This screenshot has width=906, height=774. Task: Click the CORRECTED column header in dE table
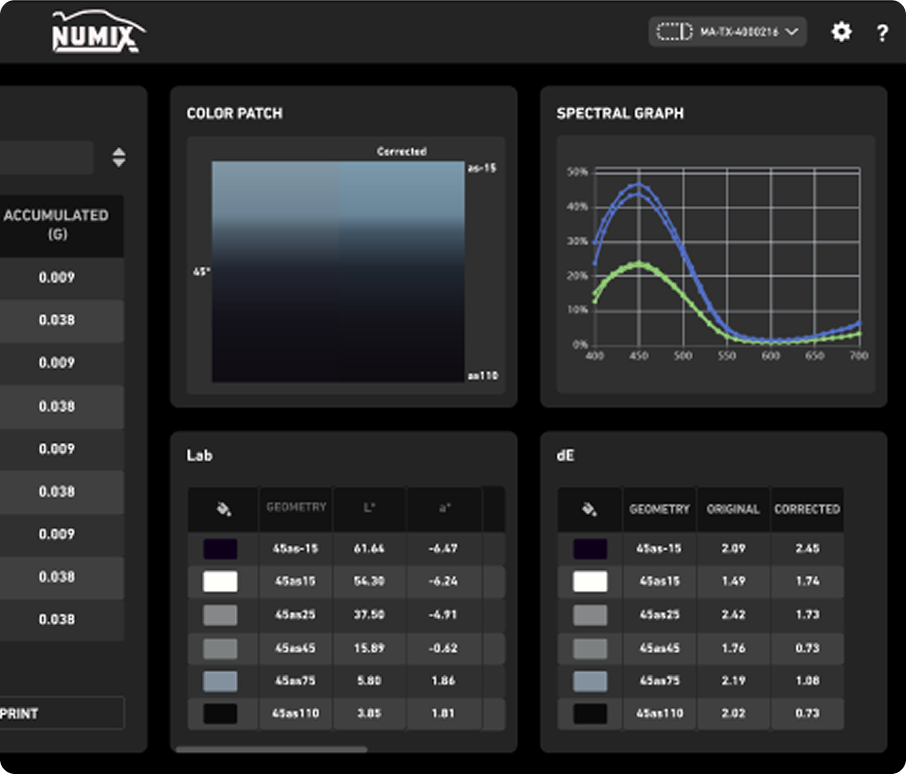tap(807, 509)
